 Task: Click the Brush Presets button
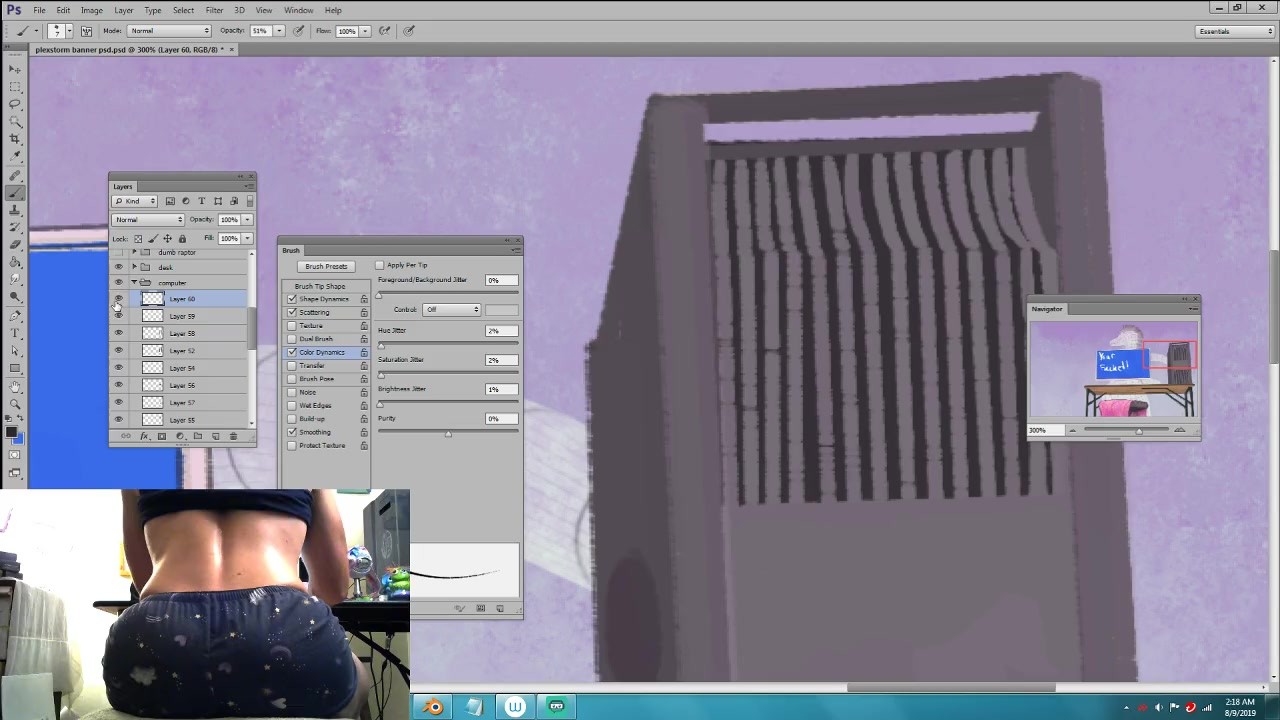[x=326, y=267]
